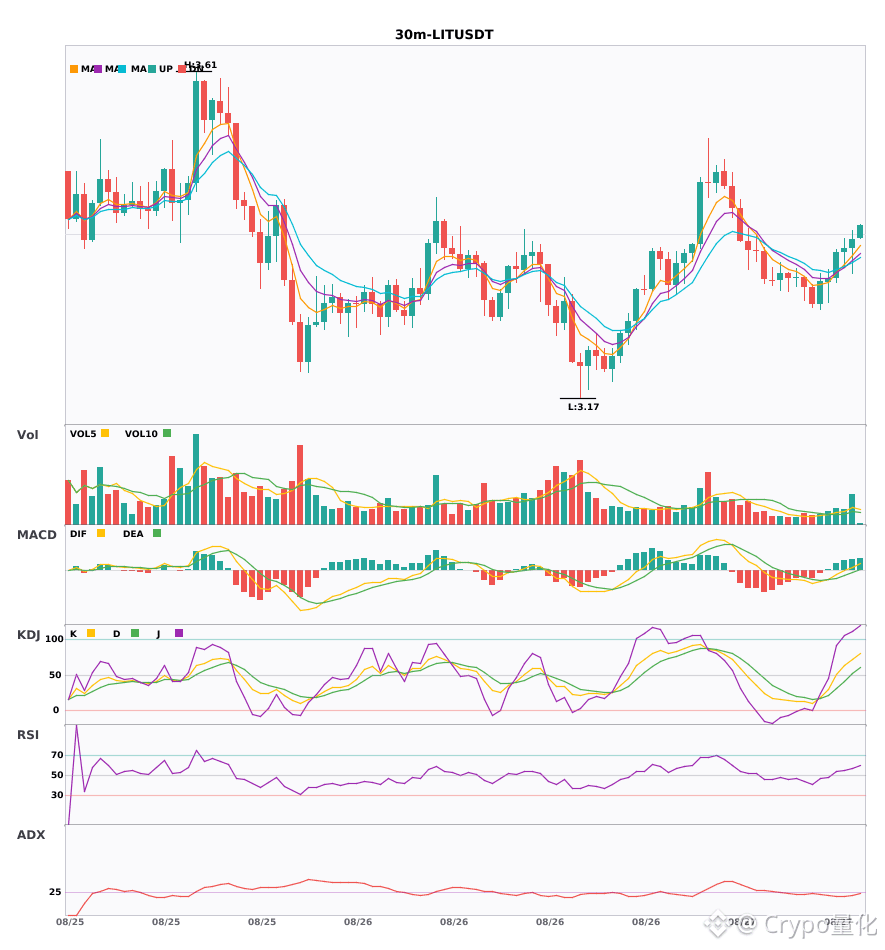
Task: Click the DIF legend label
Action: point(78,534)
